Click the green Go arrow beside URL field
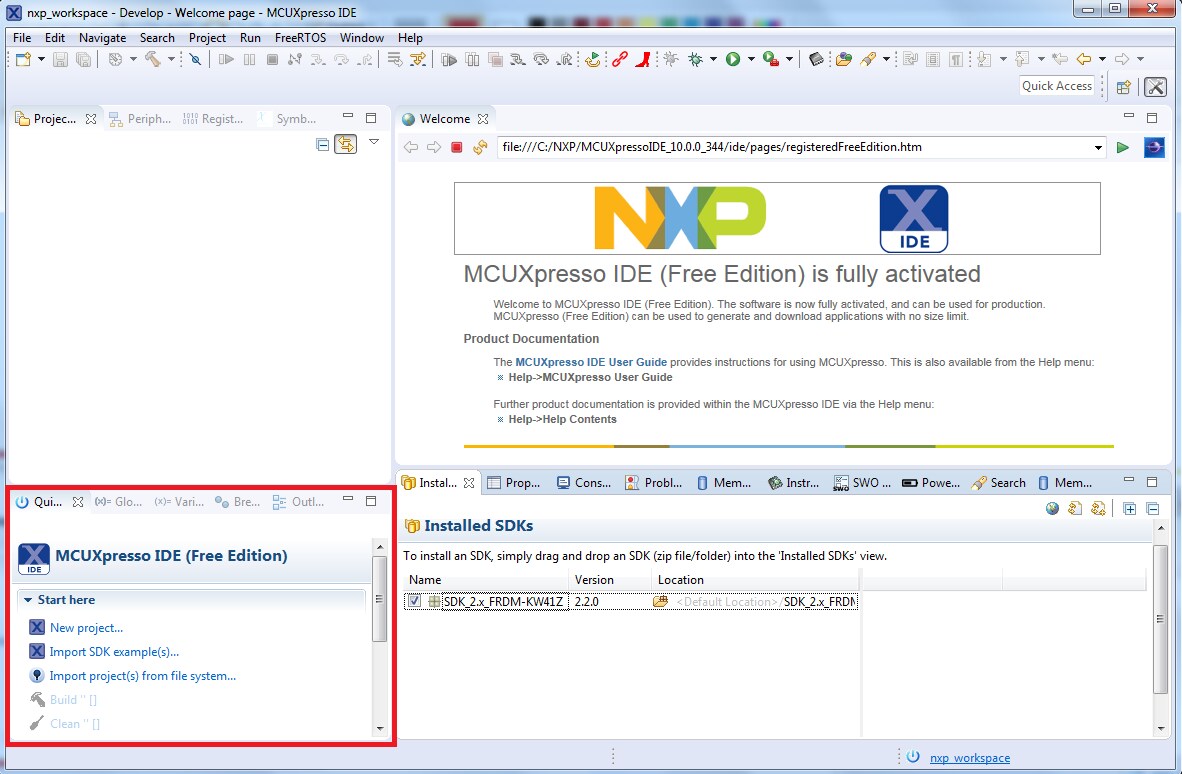This screenshot has height=774, width=1182. (x=1123, y=148)
